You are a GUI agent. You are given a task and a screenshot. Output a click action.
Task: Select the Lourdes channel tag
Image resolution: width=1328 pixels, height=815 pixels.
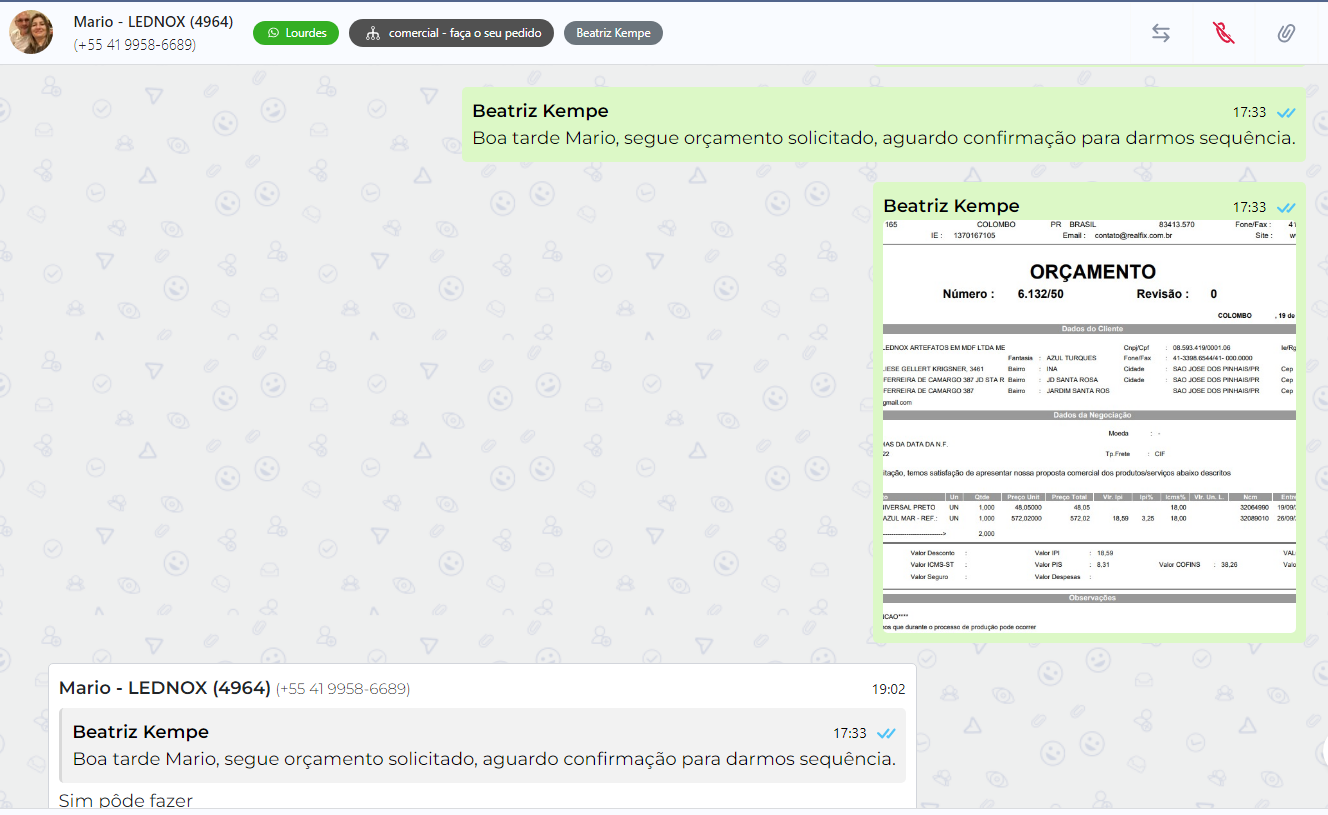click(x=296, y=33)
